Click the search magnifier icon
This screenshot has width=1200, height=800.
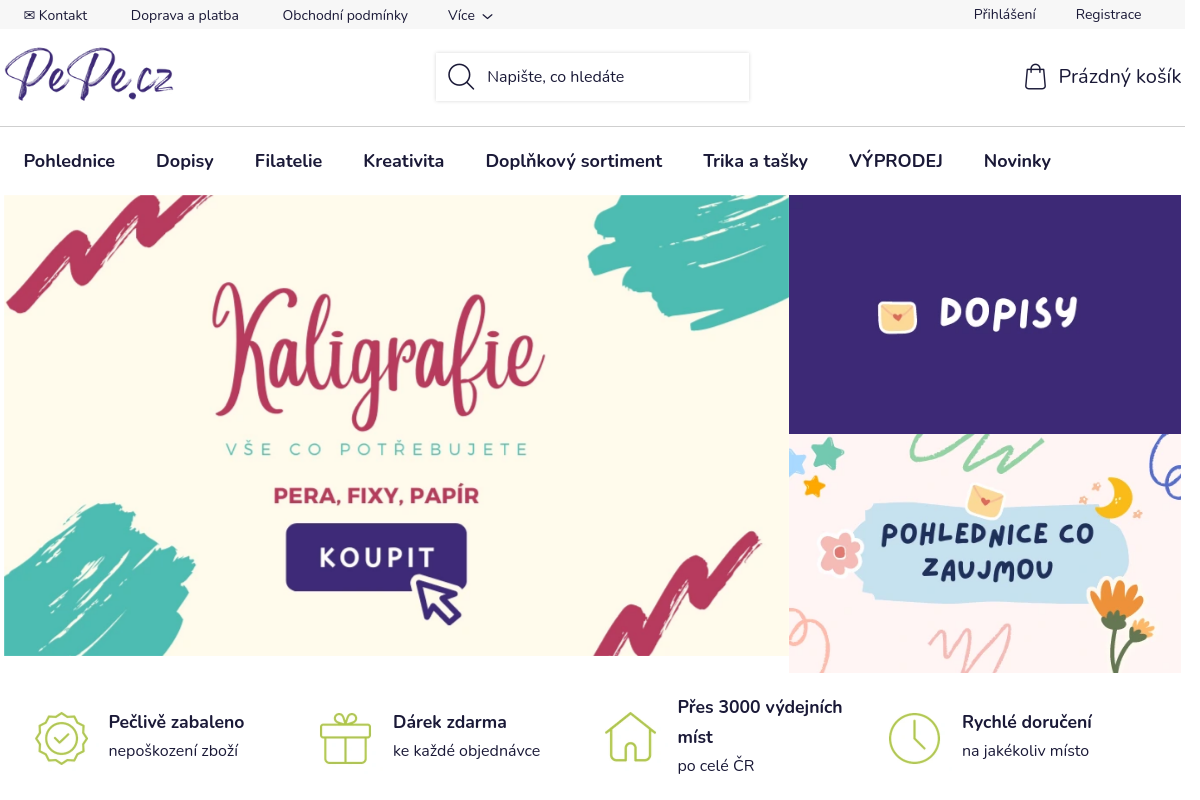[461, 77]
